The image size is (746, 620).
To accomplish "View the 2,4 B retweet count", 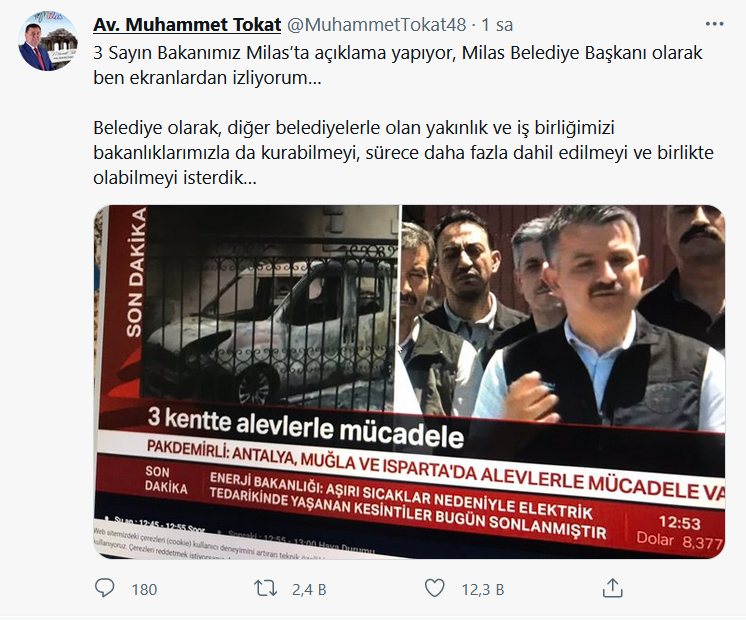I will (309, 590).
